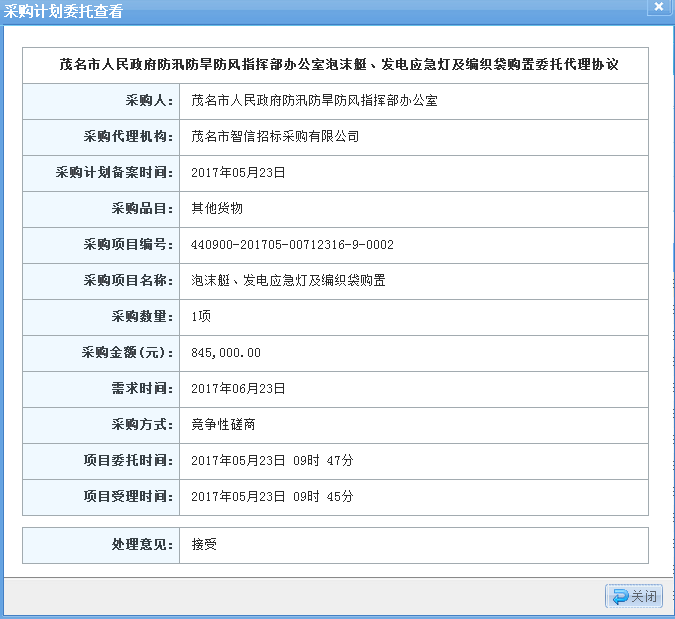Click entrust time ending in 09时 47分

272,461
